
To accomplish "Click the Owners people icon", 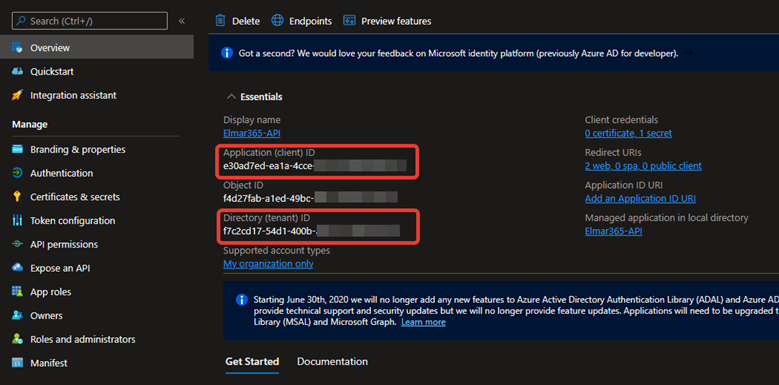I will point(17,315).
